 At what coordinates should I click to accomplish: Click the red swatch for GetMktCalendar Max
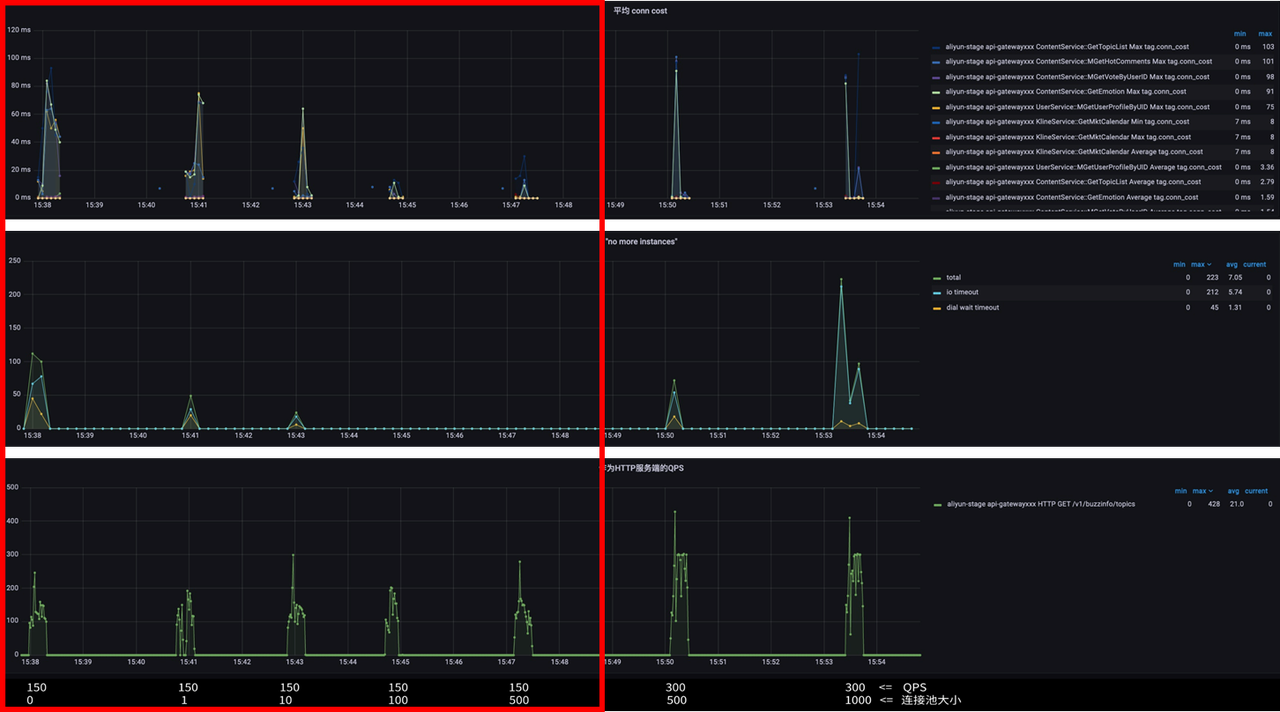tap(936, 137)
